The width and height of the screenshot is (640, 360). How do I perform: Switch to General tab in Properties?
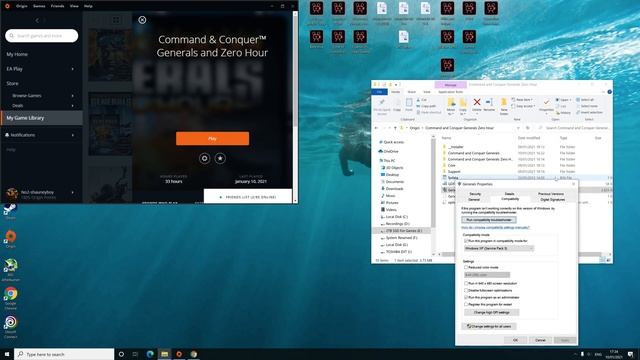(474, 200)
